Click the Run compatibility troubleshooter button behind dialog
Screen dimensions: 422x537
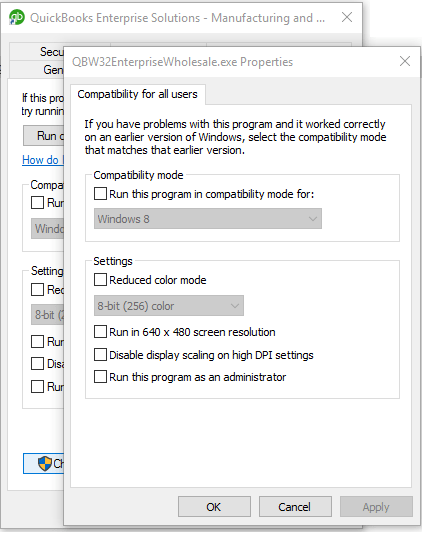coord(44,136)
